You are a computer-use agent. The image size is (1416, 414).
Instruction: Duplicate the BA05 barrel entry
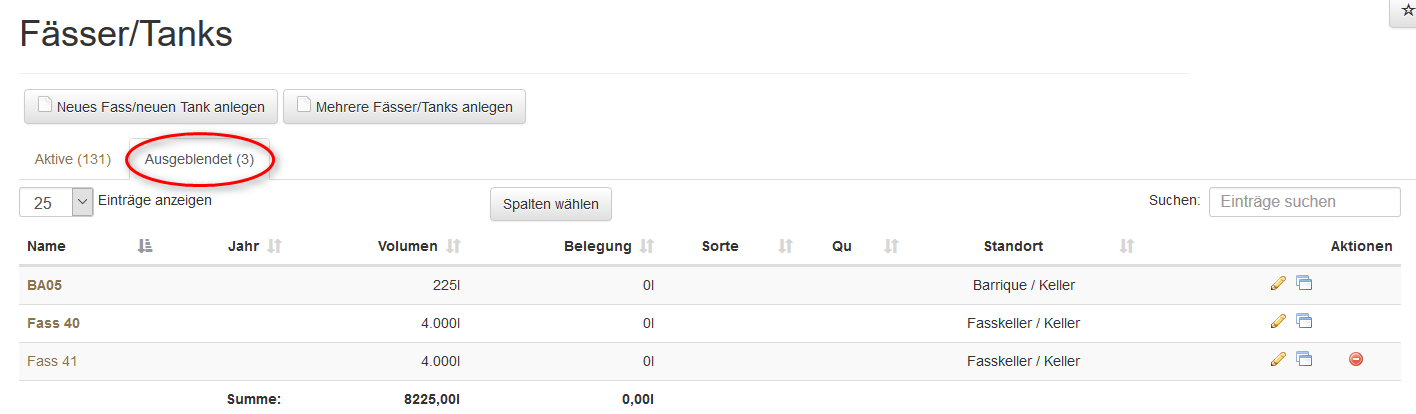pos(1304,284)
